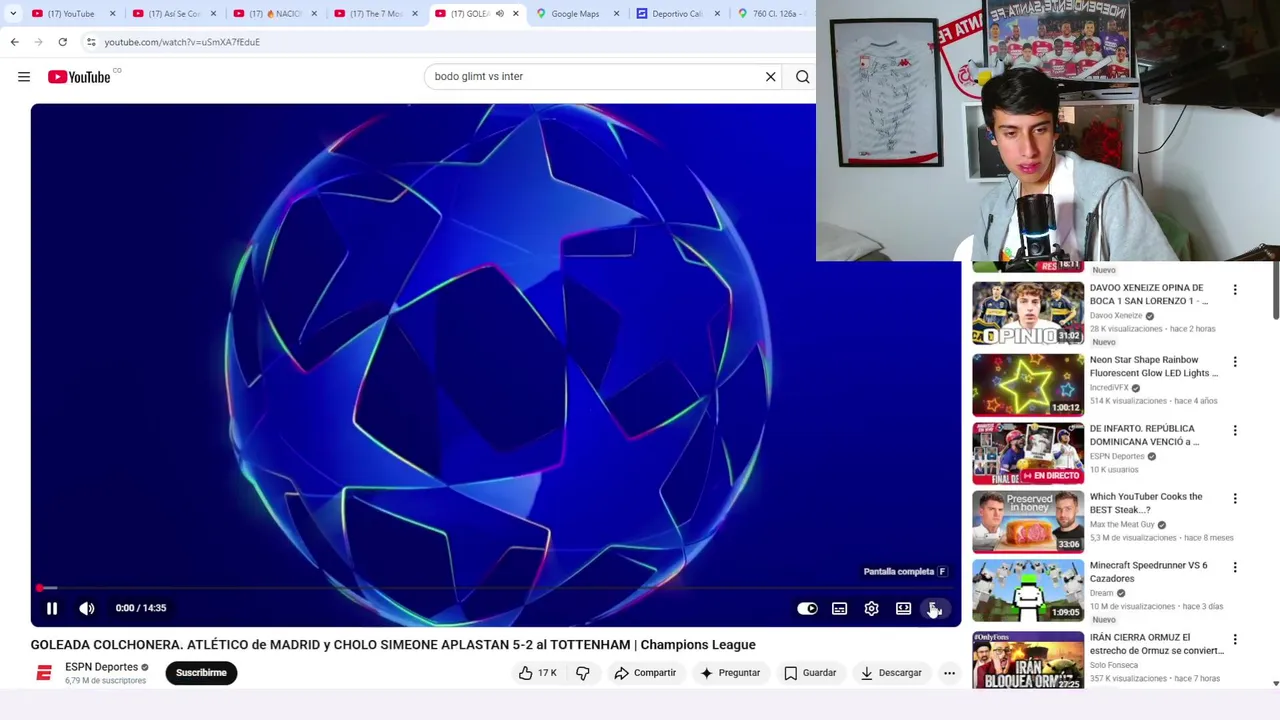This screenshot has width=1280, height=720.
Task: View site information icon in address bar
Action: coord(91,42)
